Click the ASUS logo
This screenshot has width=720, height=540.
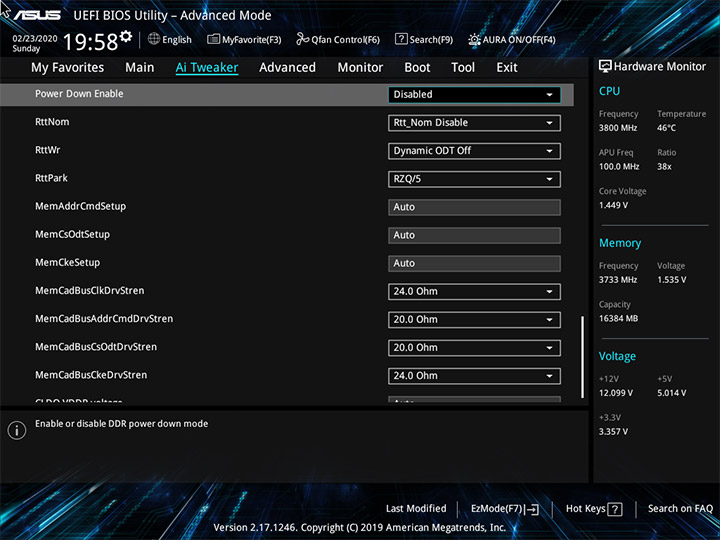[37, 15]
